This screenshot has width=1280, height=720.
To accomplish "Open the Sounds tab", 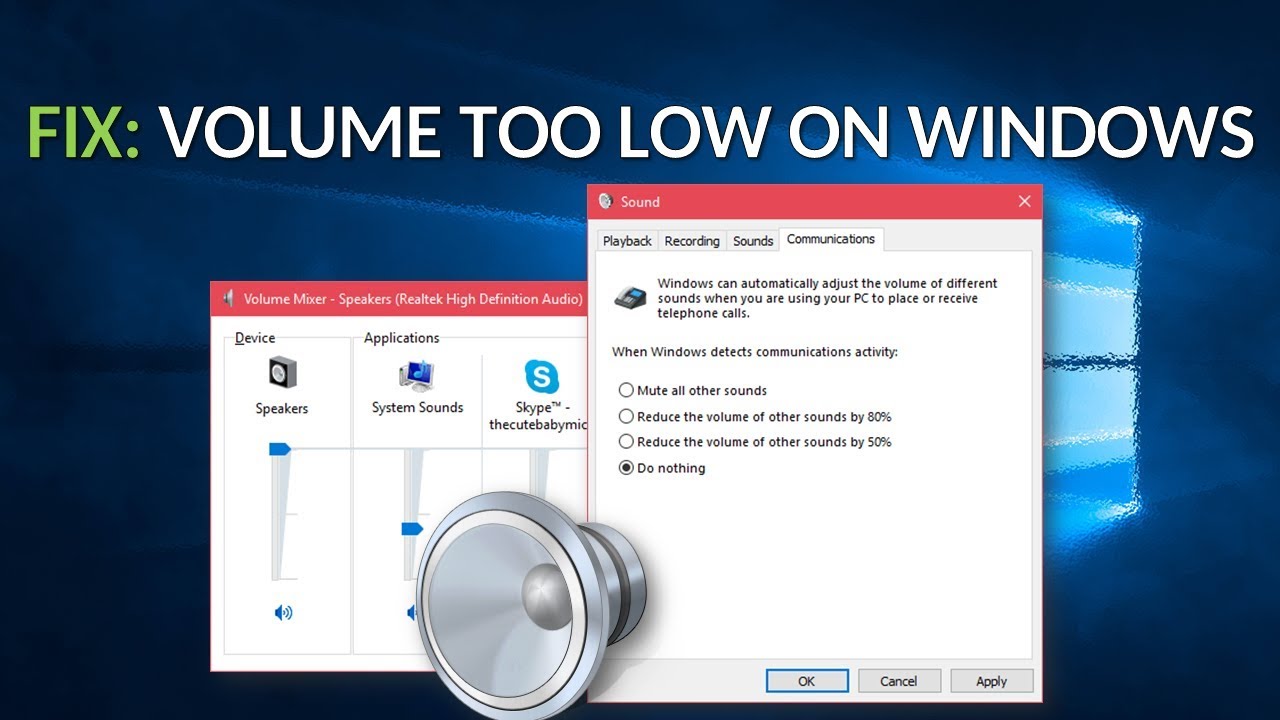I will point(753,241).
